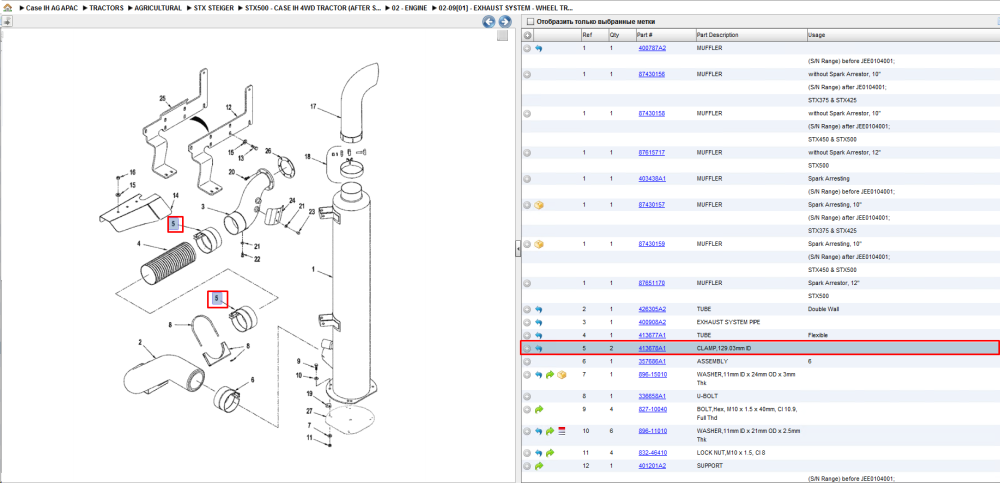Click the box icon for washer 896-15010
Screen dimensions: 1000x483
tap(562, 375)
